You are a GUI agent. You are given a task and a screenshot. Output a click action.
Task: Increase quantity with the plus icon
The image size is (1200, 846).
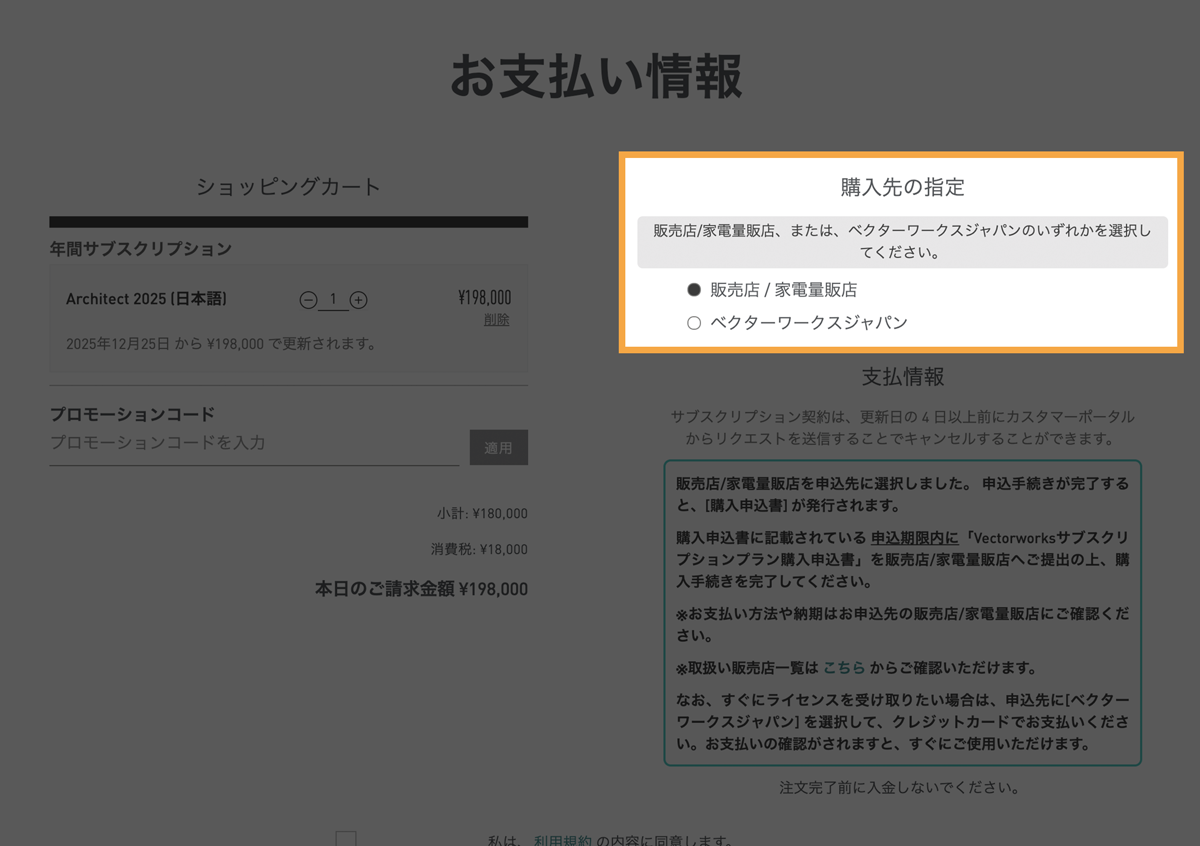[359, 300]
